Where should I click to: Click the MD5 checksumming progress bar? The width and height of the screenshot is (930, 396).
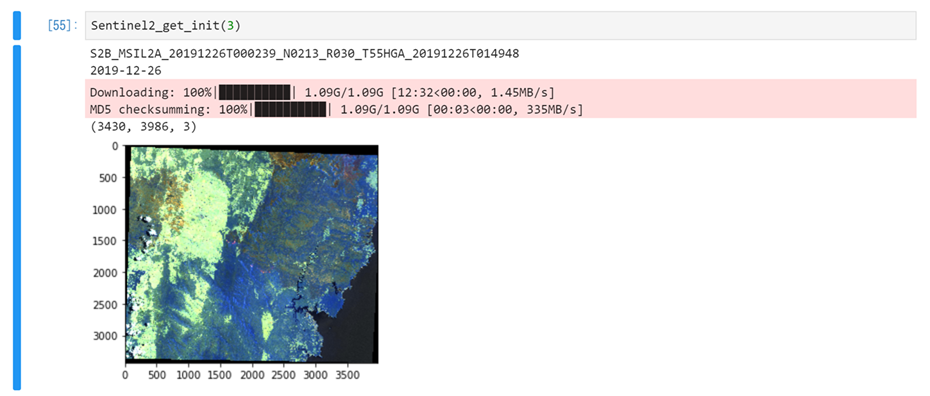pos(290,110)
